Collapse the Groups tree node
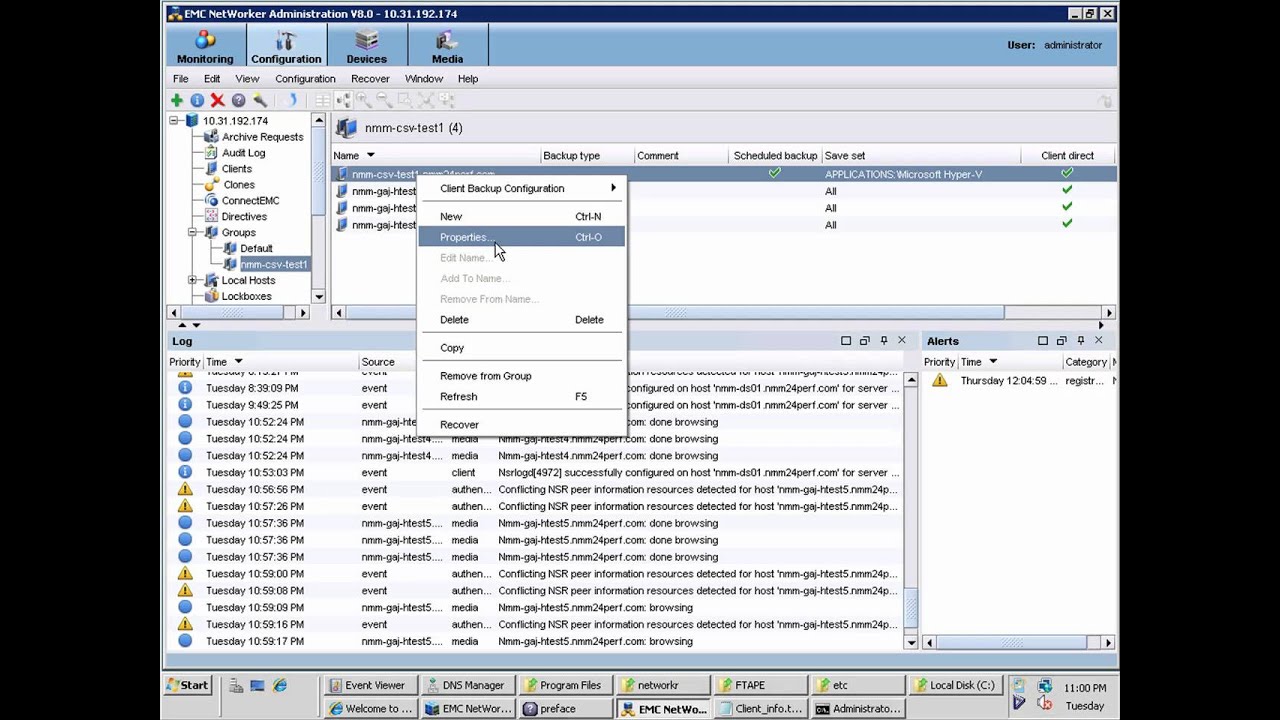Image resolution: width=1280 pixels, height=720 pixels. (x=192, y=233)
